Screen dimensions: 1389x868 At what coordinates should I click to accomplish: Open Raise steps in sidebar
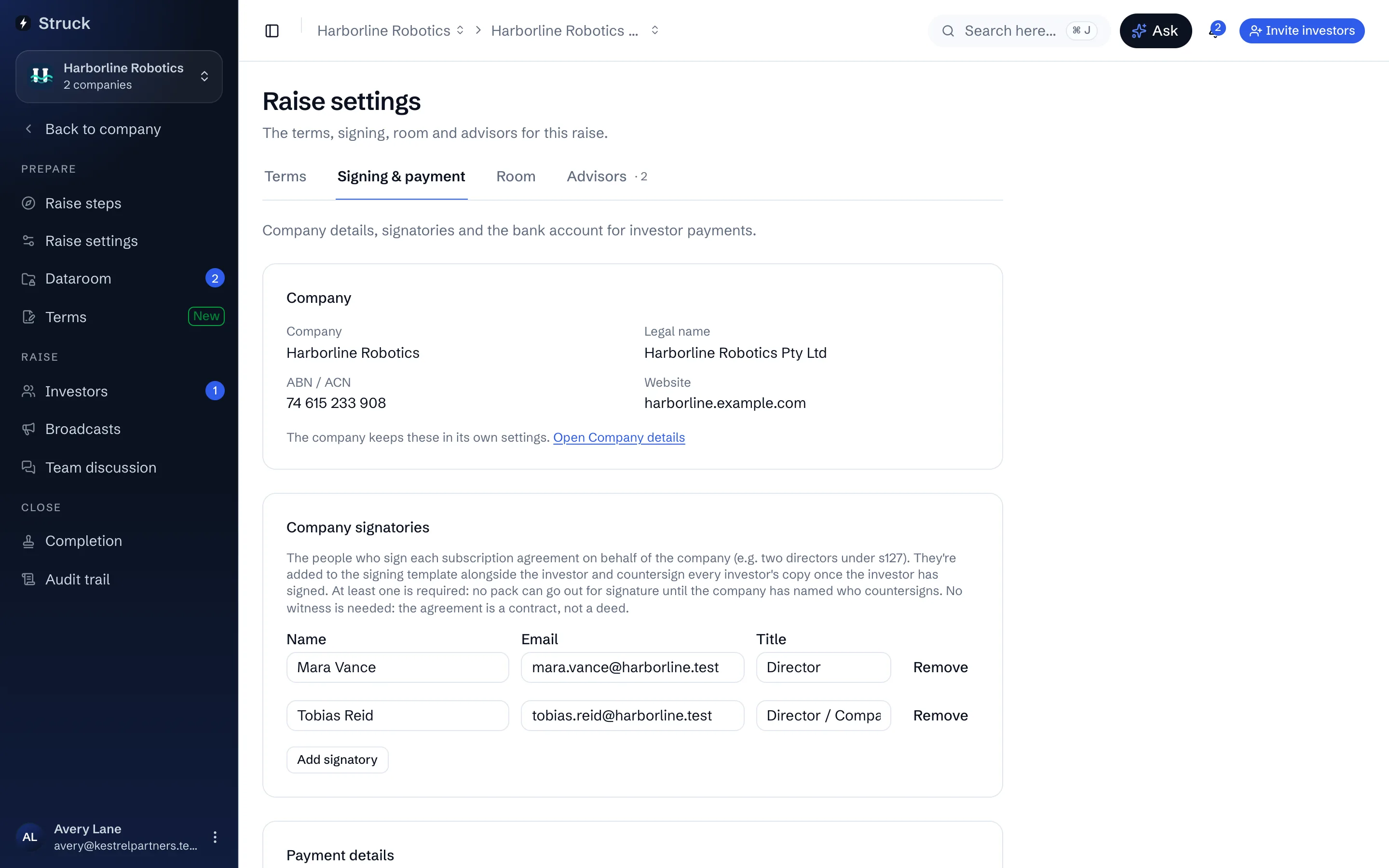coord(120,203)
